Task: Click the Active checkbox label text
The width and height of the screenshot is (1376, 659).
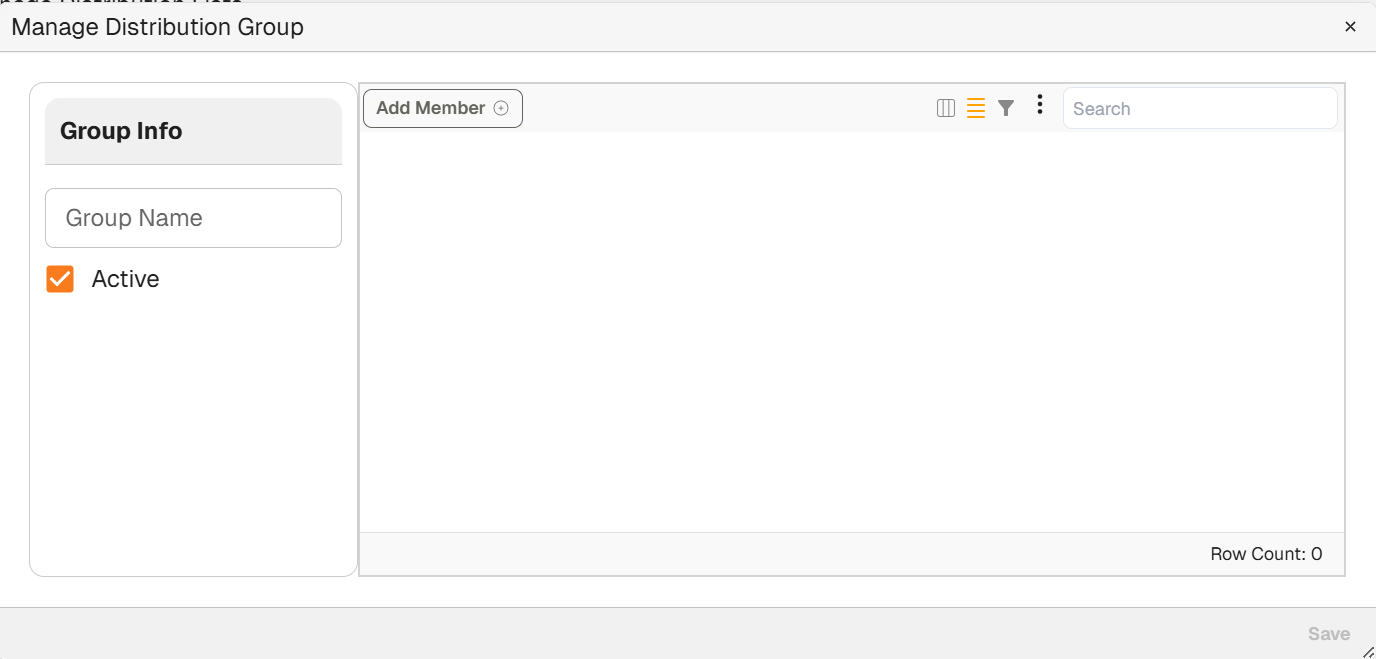Action: (125, 279)
